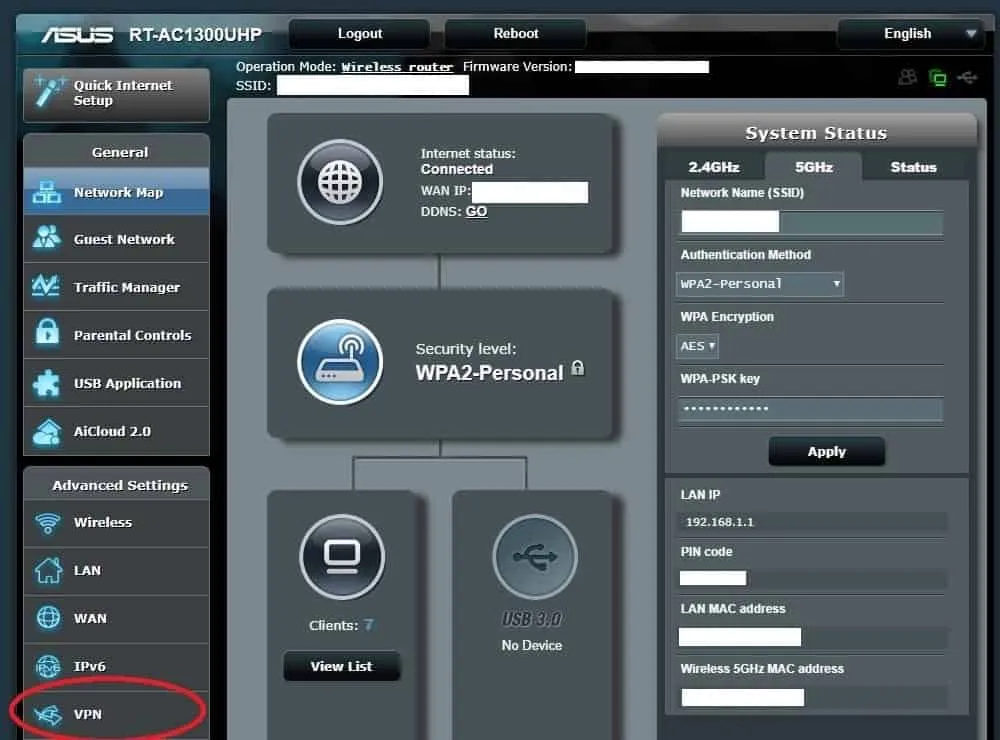The height and width of the screenshot is (740, 1000).
Task: Switch to the 5GHz tab
Action: coord(814,167)
